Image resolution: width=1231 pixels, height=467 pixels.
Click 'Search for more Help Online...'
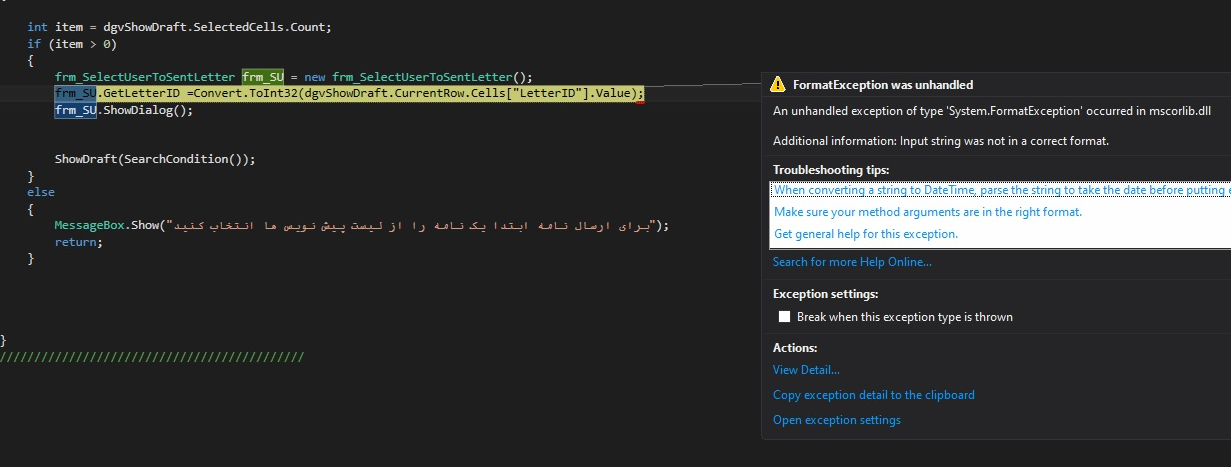click(x=852, y=262)
